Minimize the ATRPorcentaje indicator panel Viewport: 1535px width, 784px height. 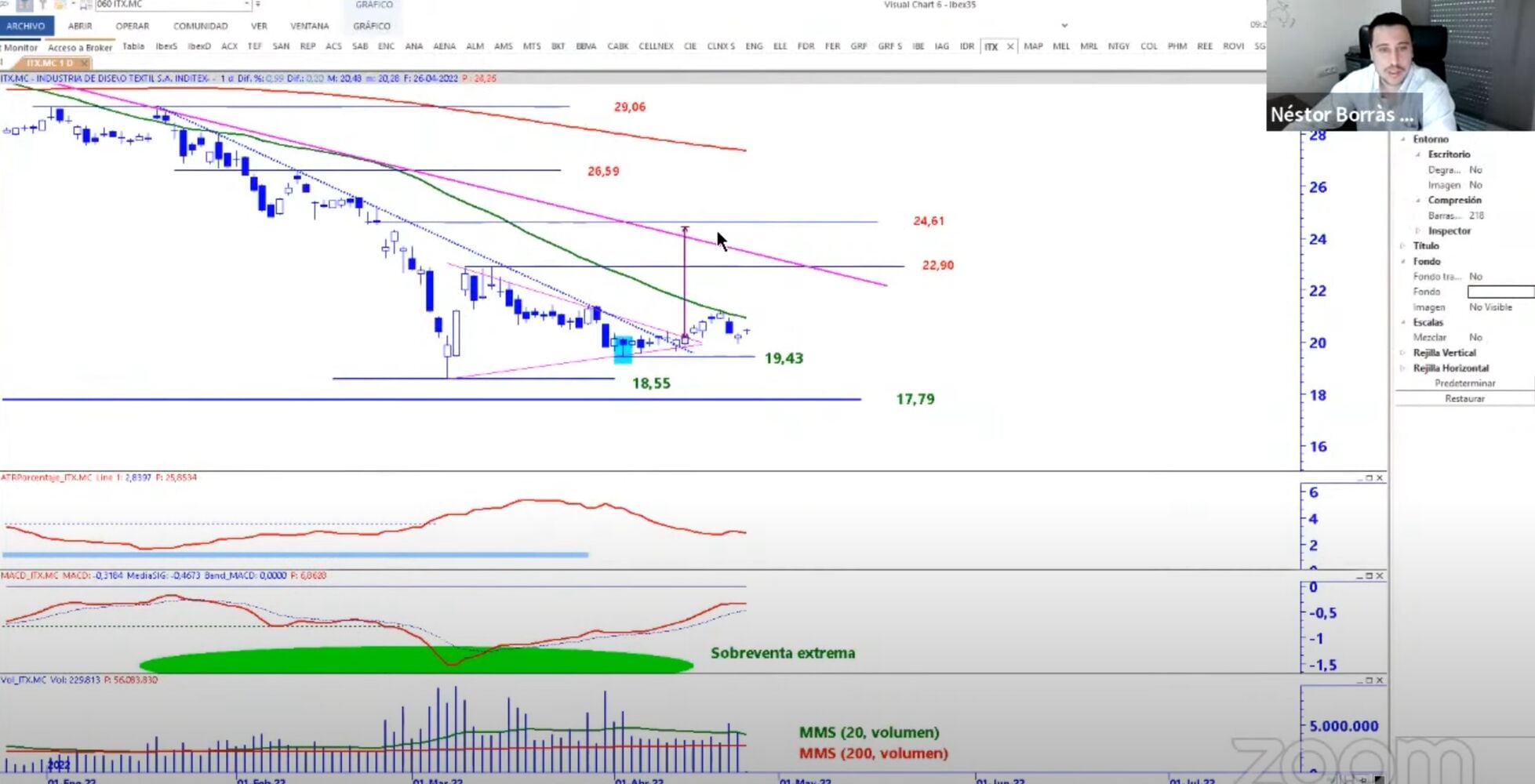click(1360, 478)
